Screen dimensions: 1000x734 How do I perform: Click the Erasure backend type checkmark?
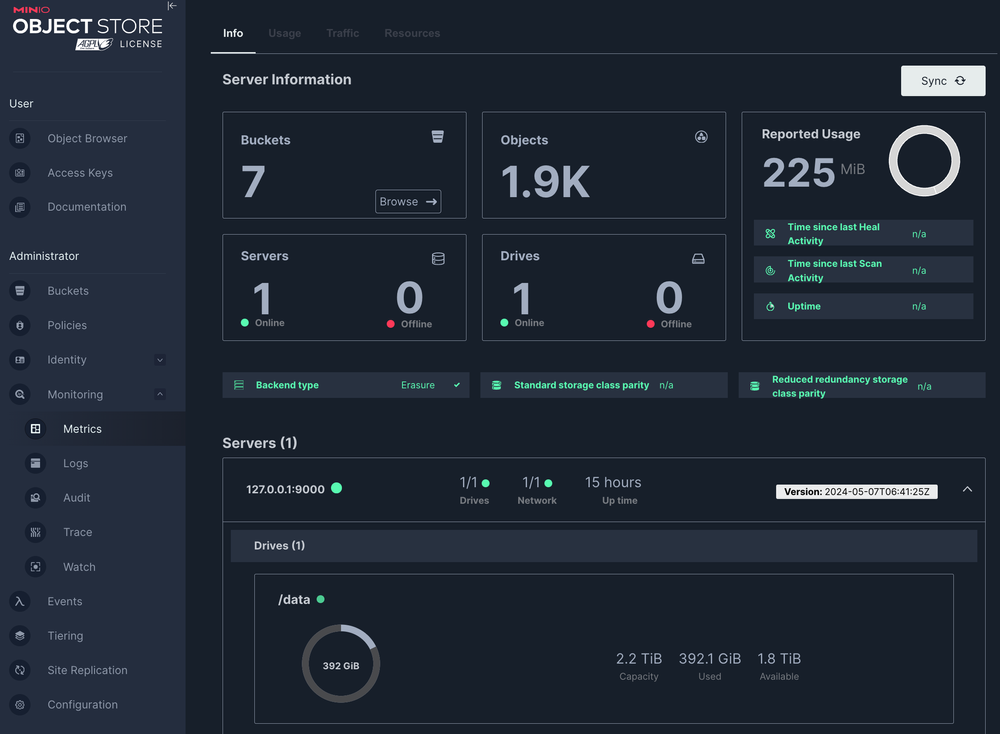point(457,385)
